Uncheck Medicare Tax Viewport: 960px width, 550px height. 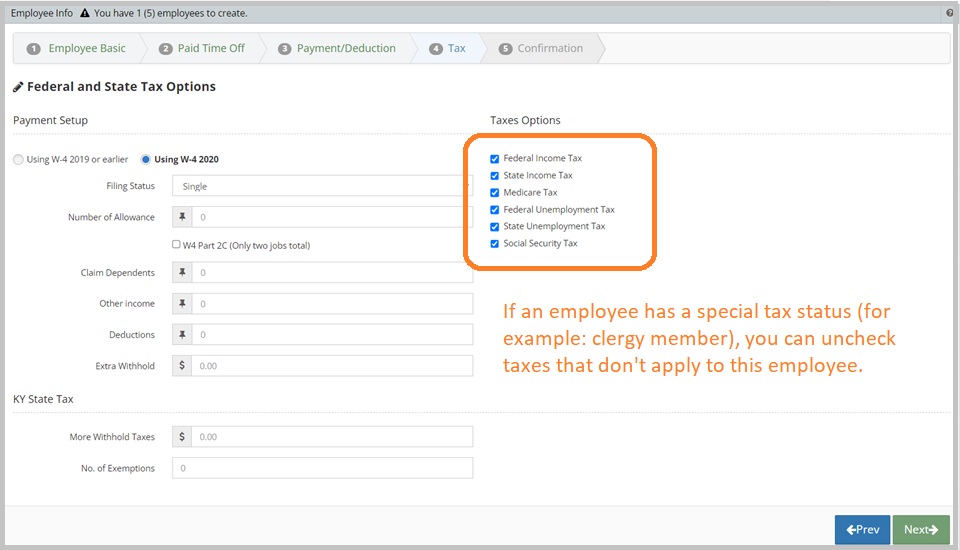tap(495, 193)
